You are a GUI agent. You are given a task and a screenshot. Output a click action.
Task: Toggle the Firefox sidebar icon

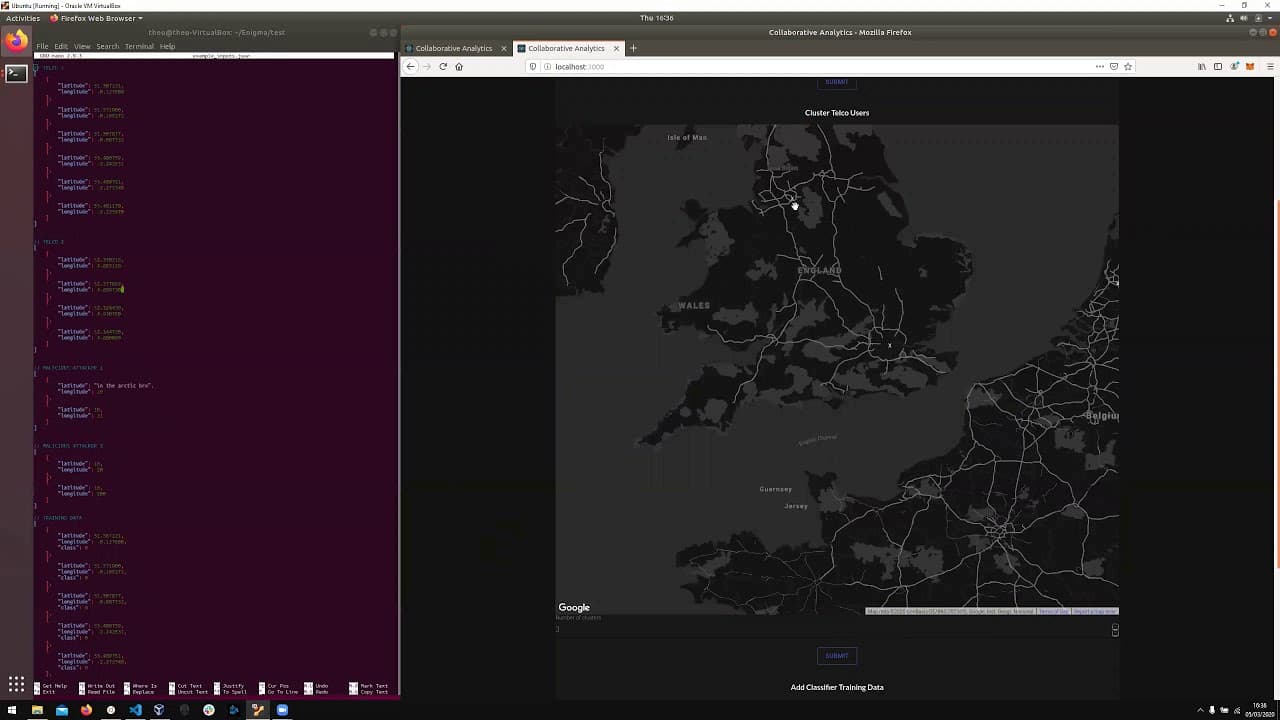pyautogui.click(x=1218, y=67)
